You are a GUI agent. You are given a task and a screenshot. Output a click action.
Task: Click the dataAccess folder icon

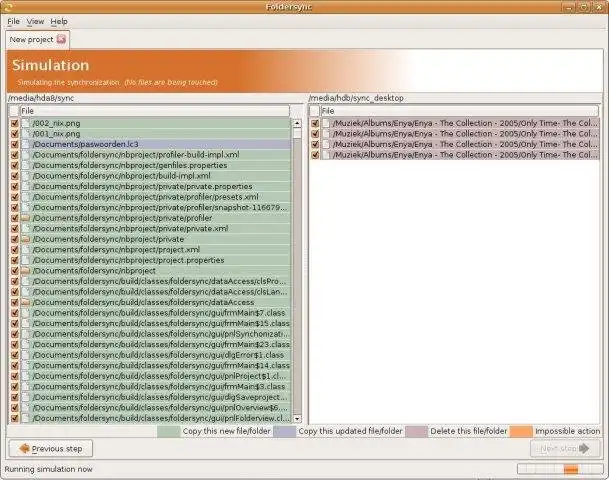(x=25, y=303)
